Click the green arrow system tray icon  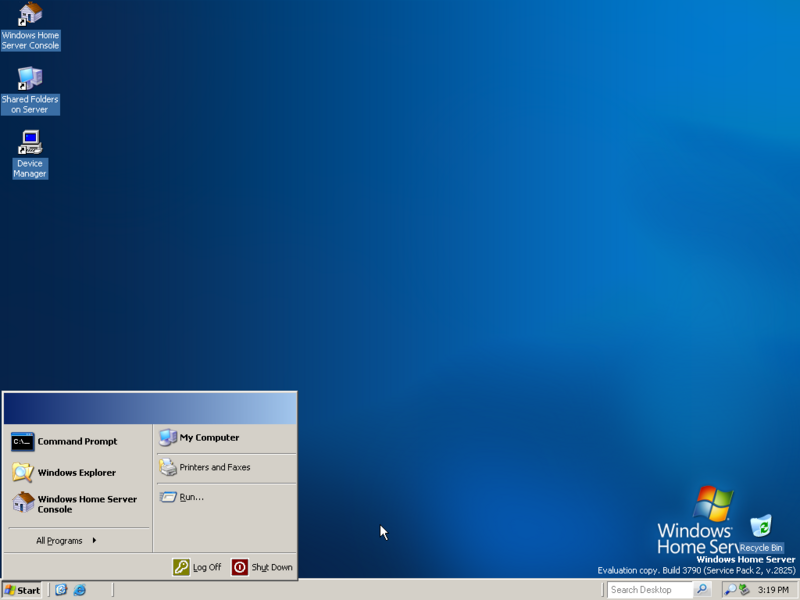(x=744, y=590)
